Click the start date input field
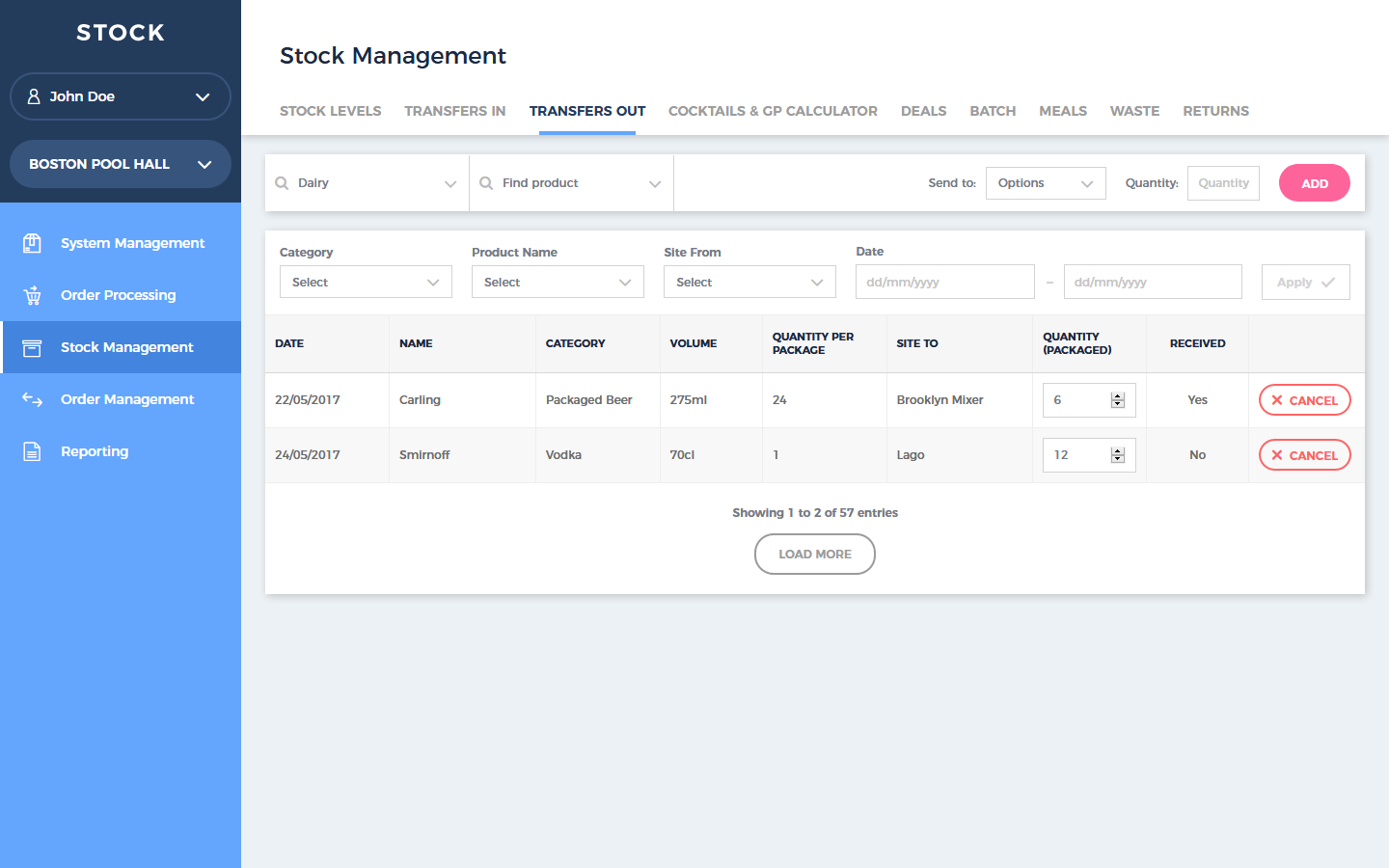Viewport: 1389px width, 868px height. [944, 283]
